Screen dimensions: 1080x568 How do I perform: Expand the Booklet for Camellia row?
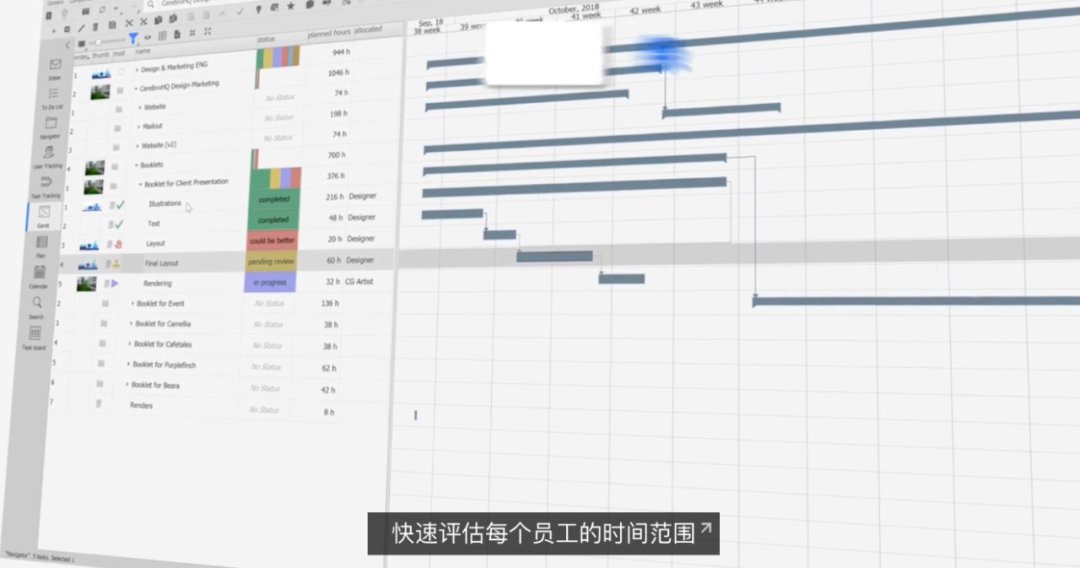(131, 324)
